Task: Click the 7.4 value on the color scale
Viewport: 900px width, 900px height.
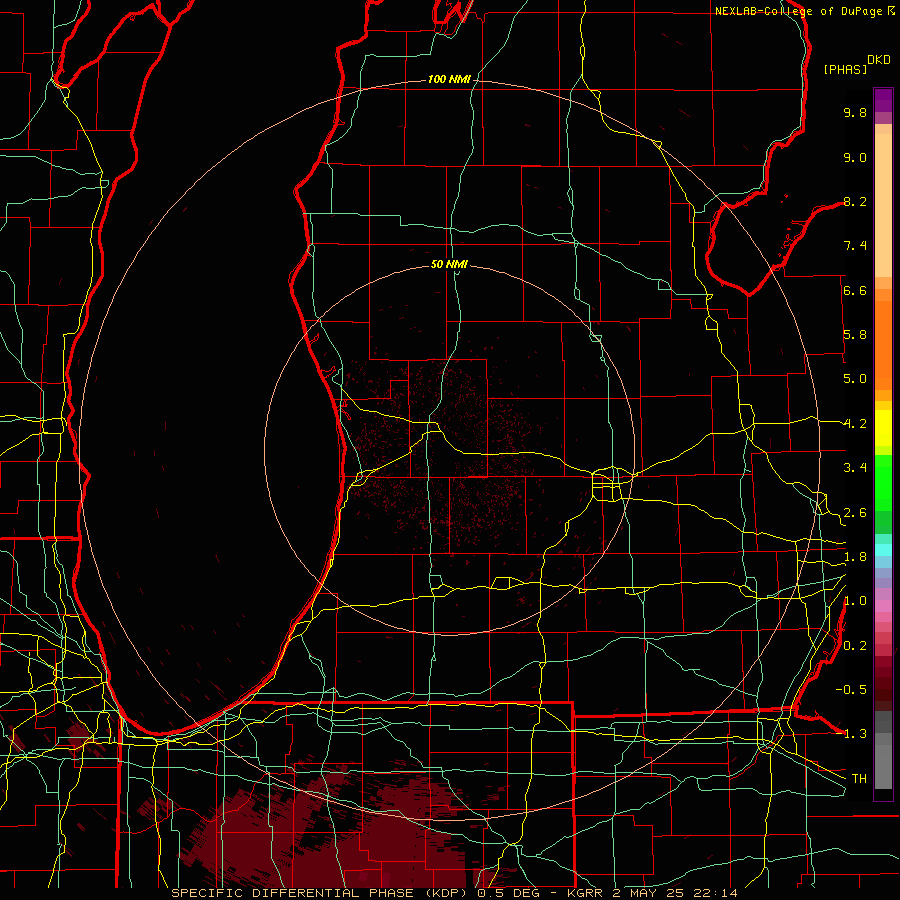Action: (855, 246)
